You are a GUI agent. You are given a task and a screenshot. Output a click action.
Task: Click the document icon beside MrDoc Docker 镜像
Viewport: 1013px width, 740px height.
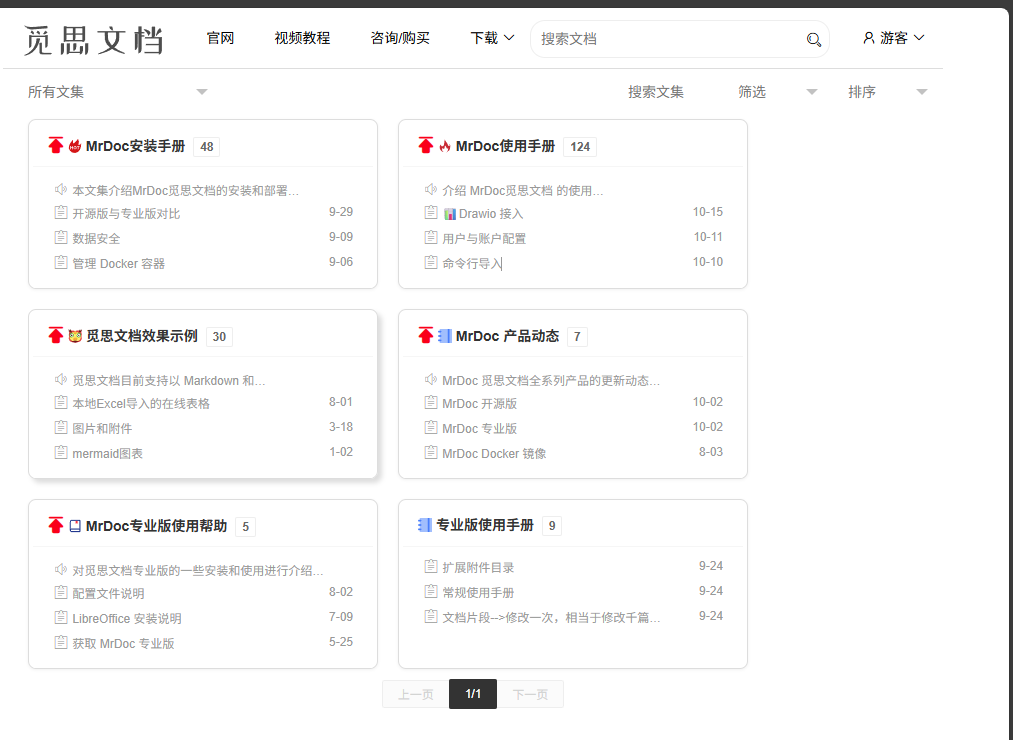pos(431,452)
